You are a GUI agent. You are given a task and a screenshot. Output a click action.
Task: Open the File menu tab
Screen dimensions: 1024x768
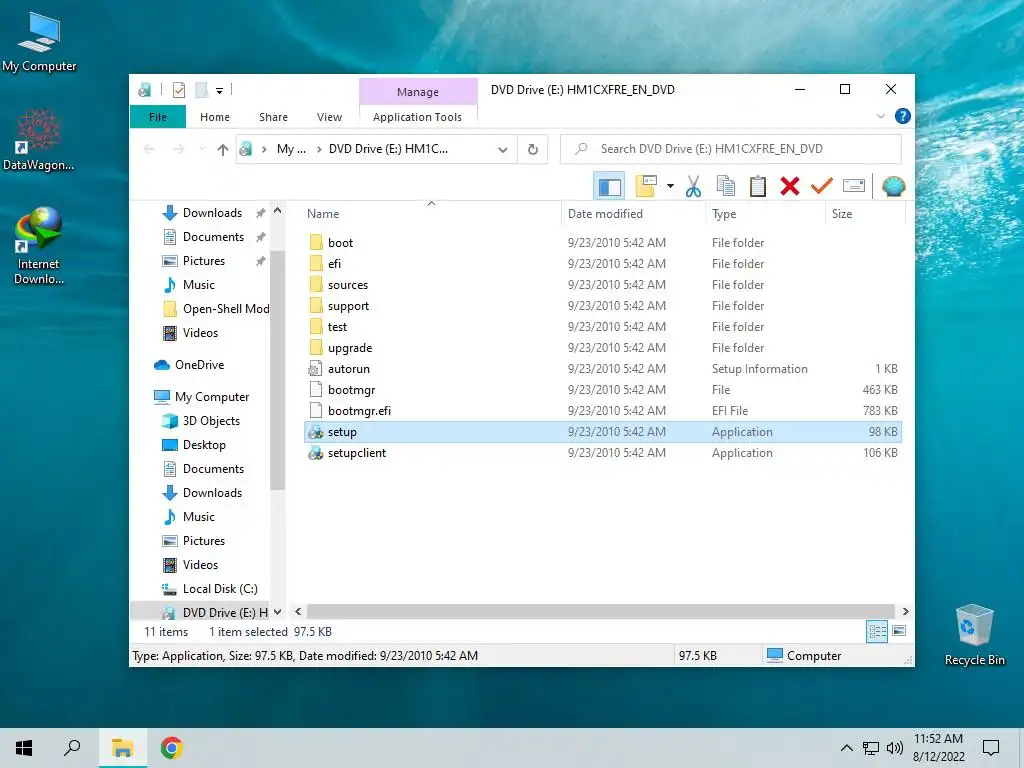tap(158, 117)
